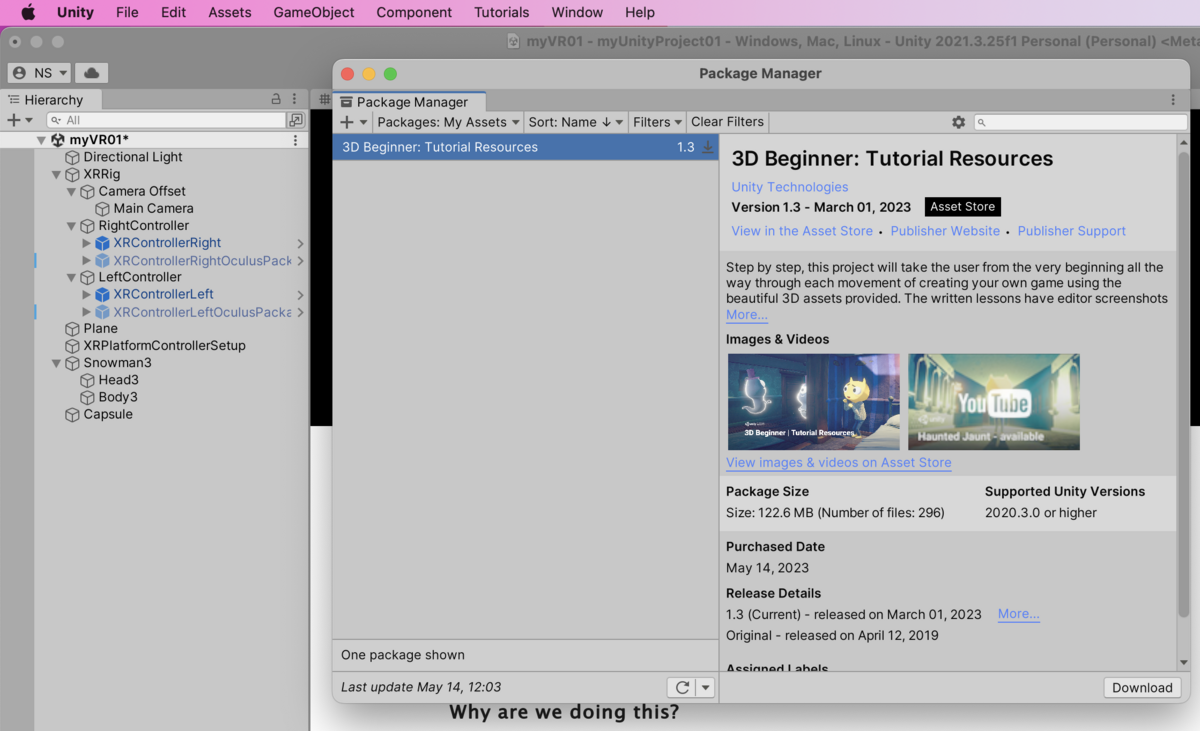The image size is (1200, 731).
Task: Select Directional Light object
Action: pos(133,157)
